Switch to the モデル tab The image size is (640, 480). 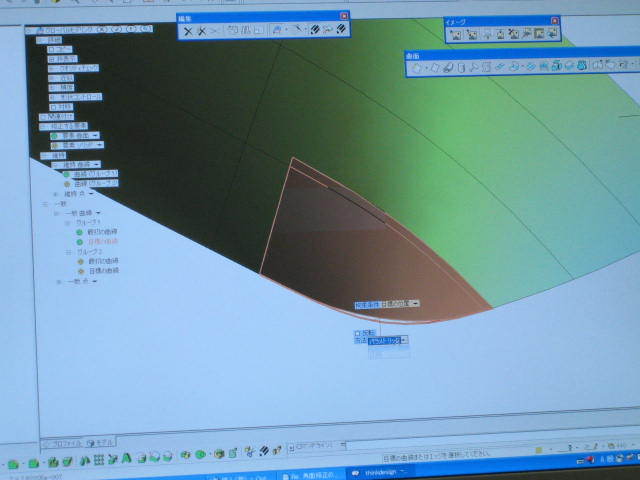tap(100, 442)
